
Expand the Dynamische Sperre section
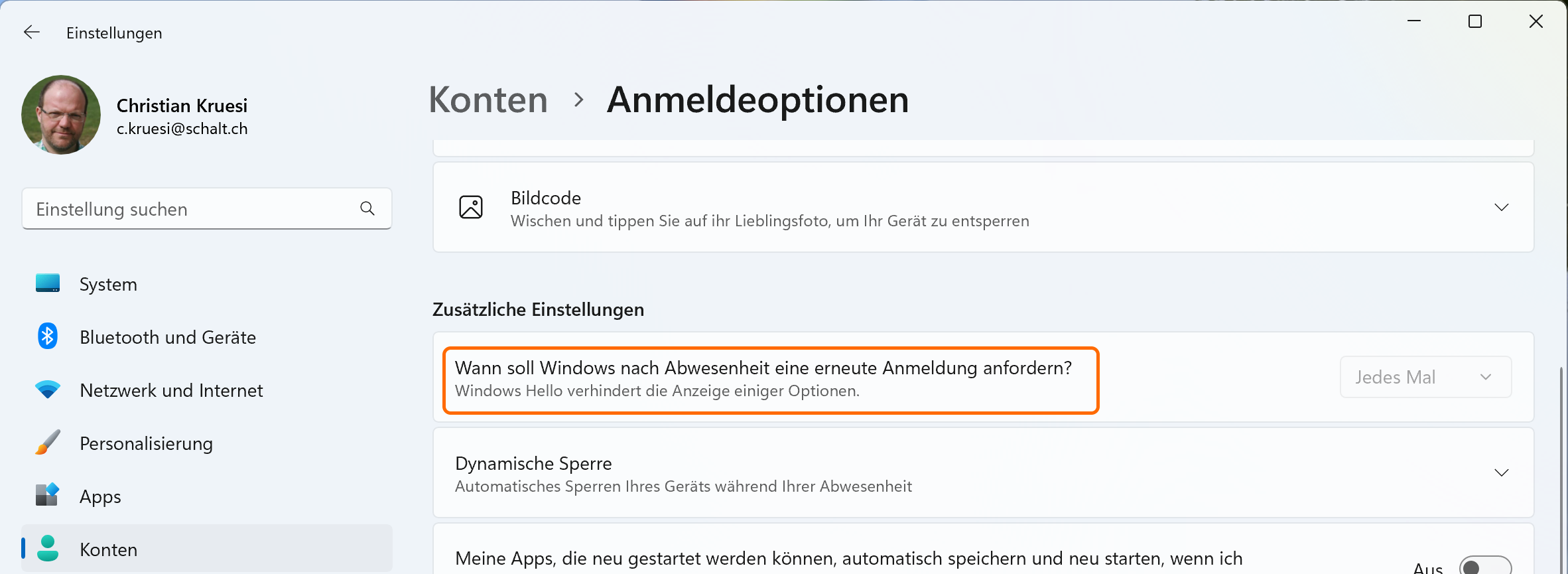tap(1501, 472)
